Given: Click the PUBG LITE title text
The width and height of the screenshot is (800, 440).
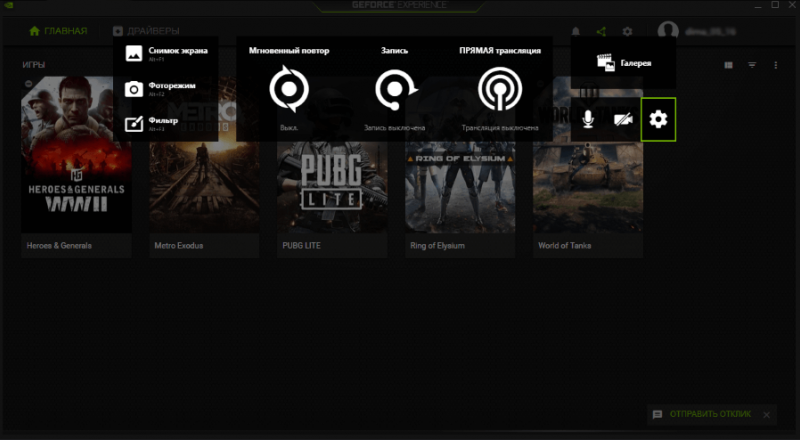Looking at the screenshot, I should coord(302,246).
